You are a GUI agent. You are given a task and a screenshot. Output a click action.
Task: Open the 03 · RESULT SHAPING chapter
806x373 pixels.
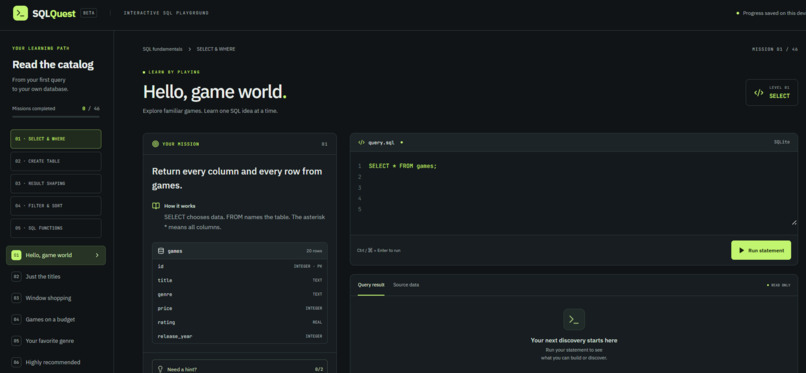(56, 183)
